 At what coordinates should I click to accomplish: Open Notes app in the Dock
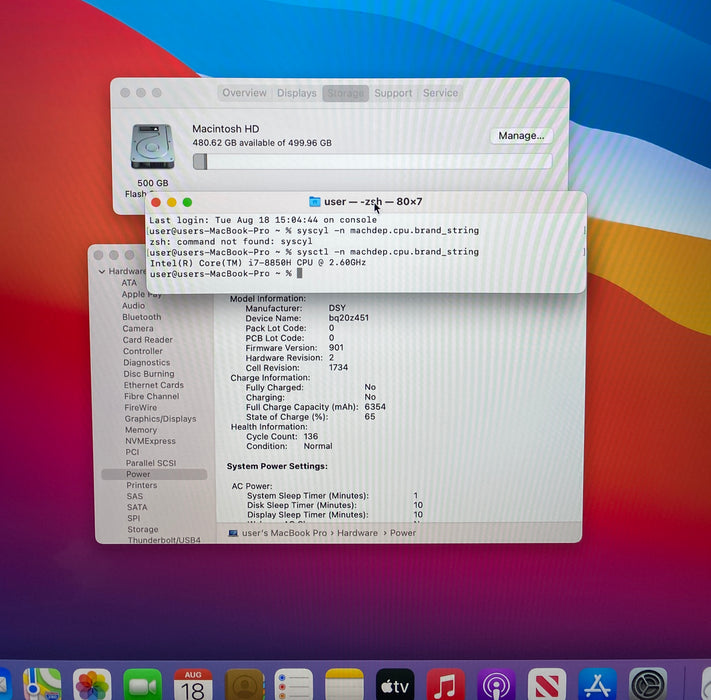(x=344, y=684)
